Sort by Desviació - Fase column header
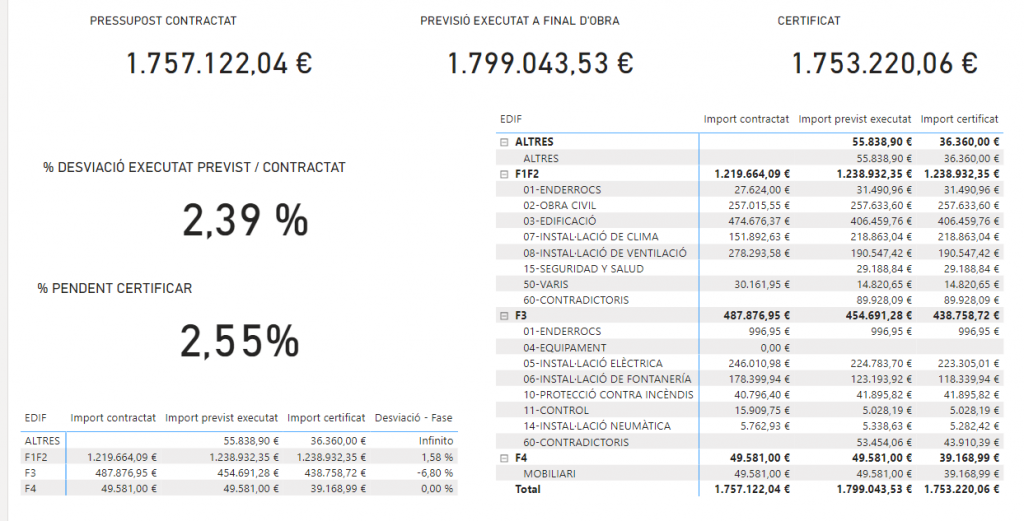The height and width of the screenshot is (521, 1024). 414,418
